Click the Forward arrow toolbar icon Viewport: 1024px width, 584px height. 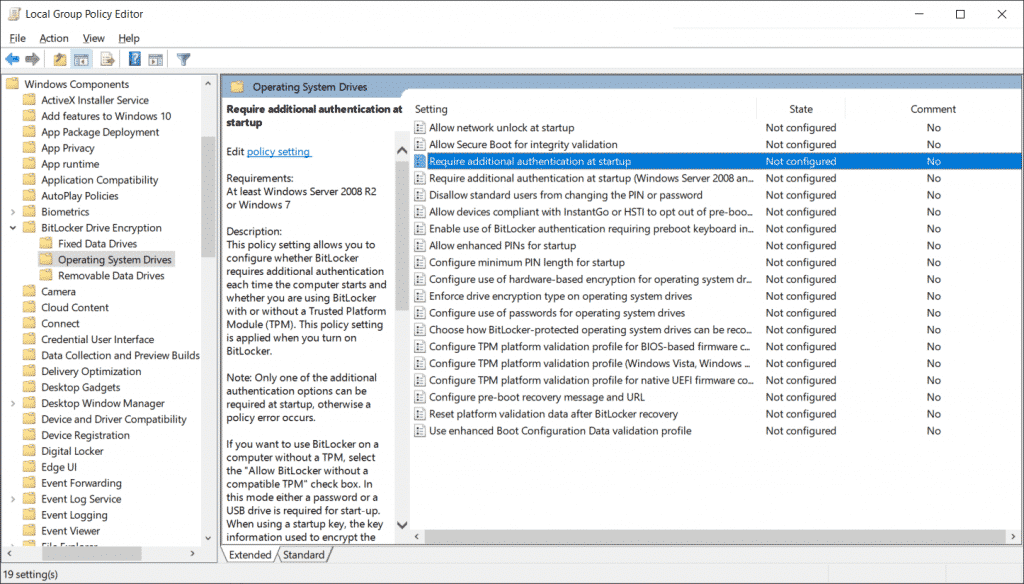click(32, 59)
